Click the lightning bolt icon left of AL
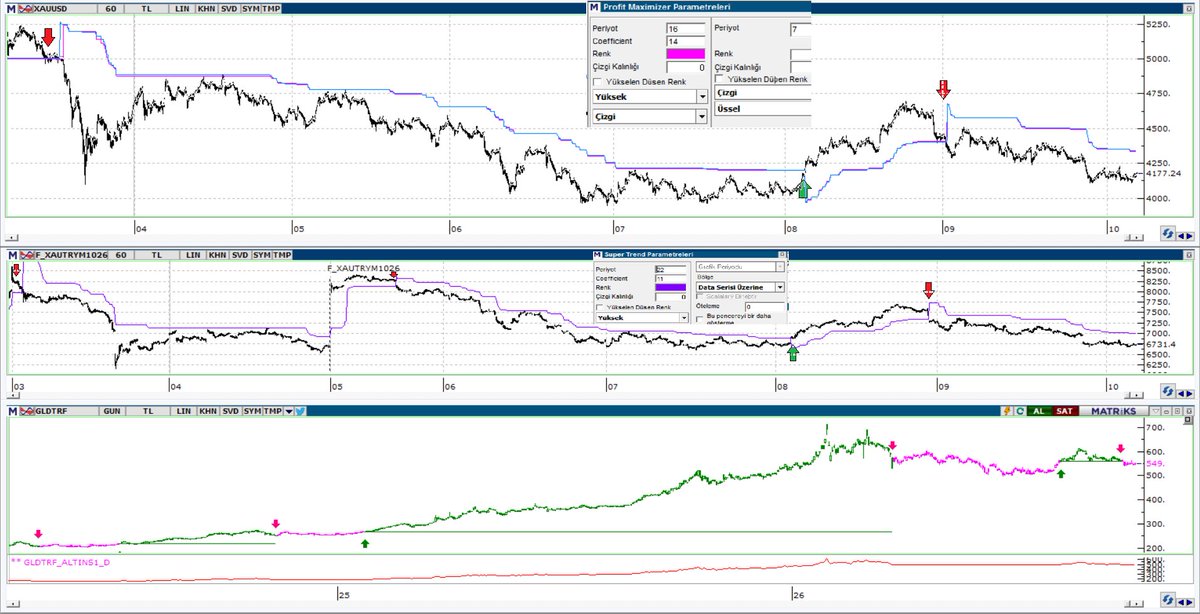Image resolution: width=1200 pixels, height=614 pixels. (x=1007, y=411)
